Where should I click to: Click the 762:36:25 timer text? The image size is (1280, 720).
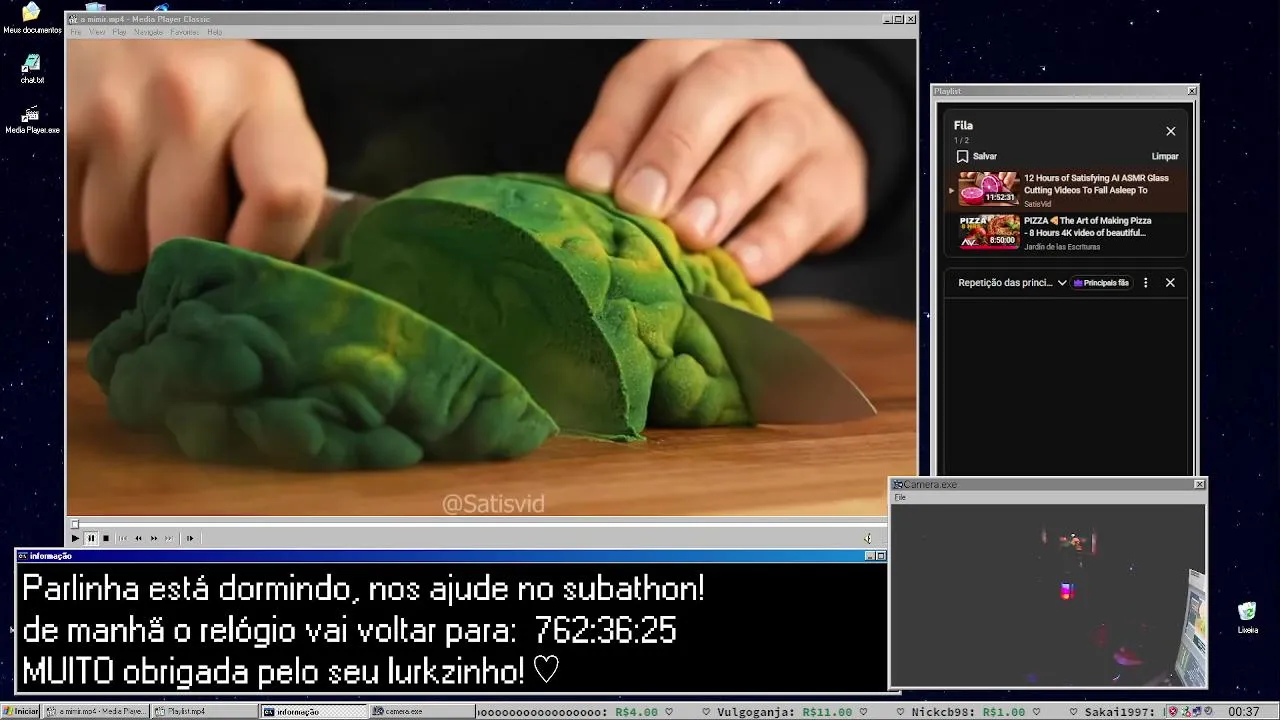pos(605,631)
